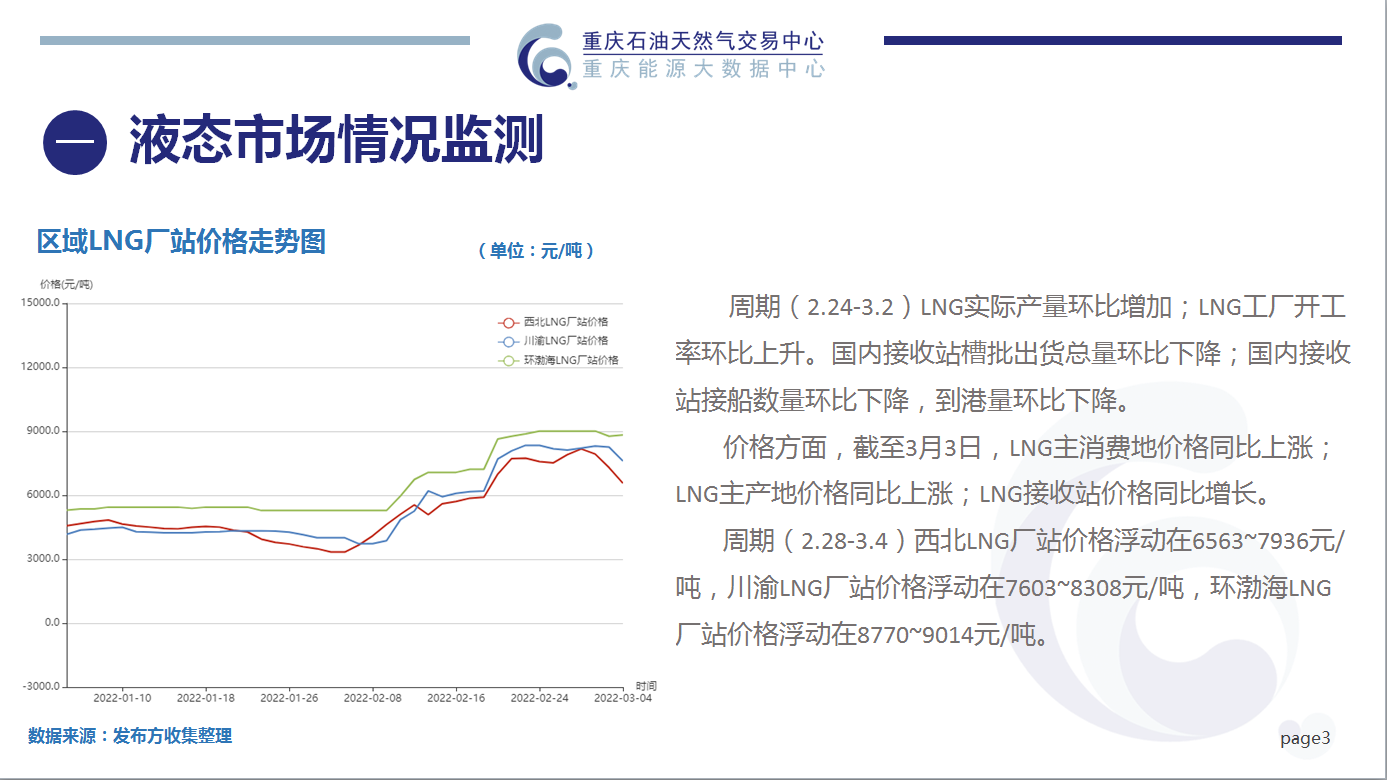Click the paragraph line starting 周期（2.28-3.4）
1387x780 pixels.
pyautogui.click(x=1034, y=541)
